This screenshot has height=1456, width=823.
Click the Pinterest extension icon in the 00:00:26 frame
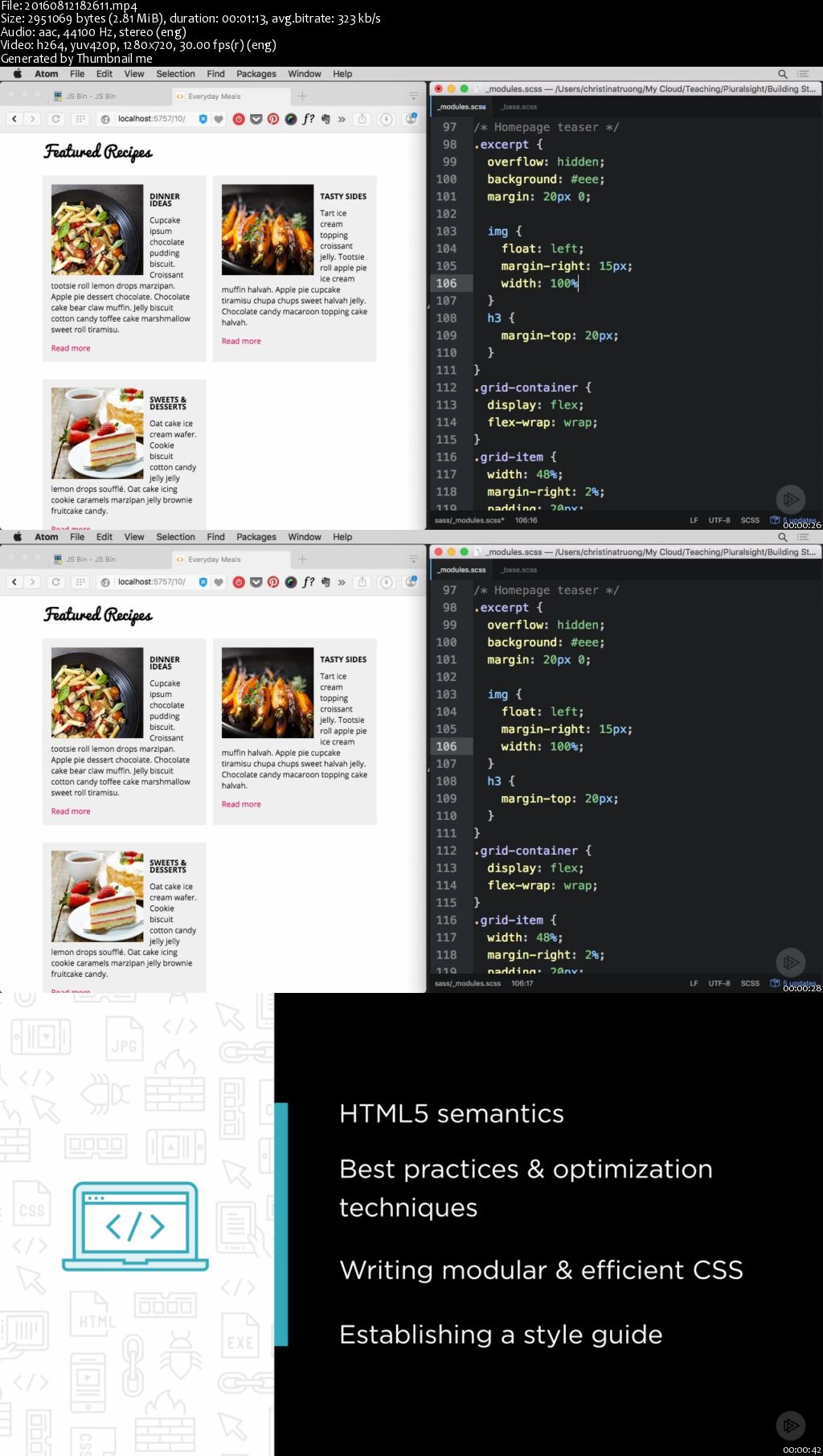[x=273, y=119]
